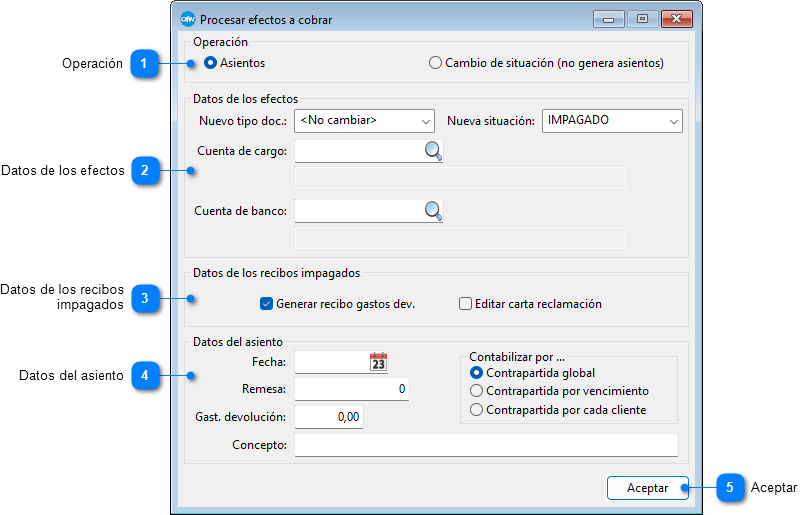Viewport: 800px width, 515px height.
Task: Choose Contrapartida por vencimiento option
Action: click(x=477, y=391)
